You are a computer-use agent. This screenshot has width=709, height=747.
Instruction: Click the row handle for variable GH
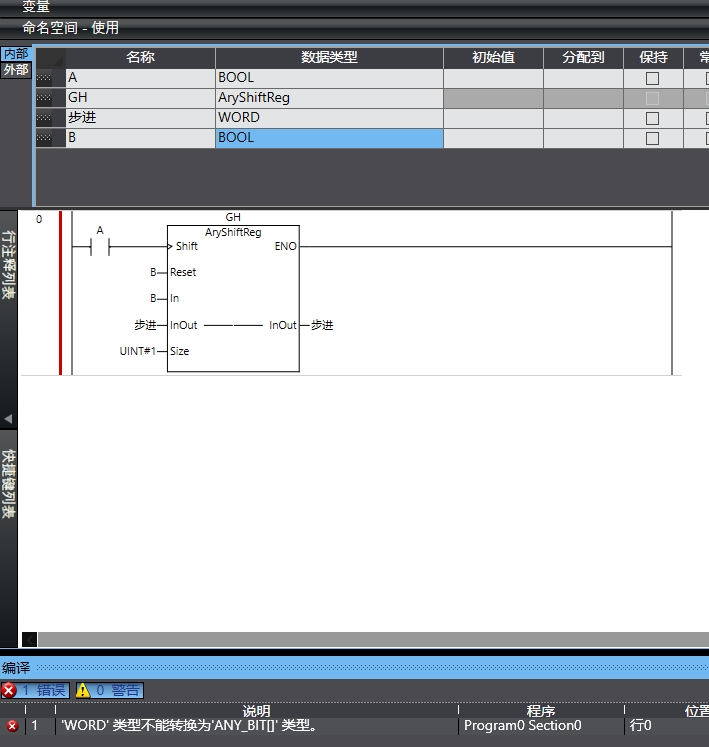[x=44, y=98]
